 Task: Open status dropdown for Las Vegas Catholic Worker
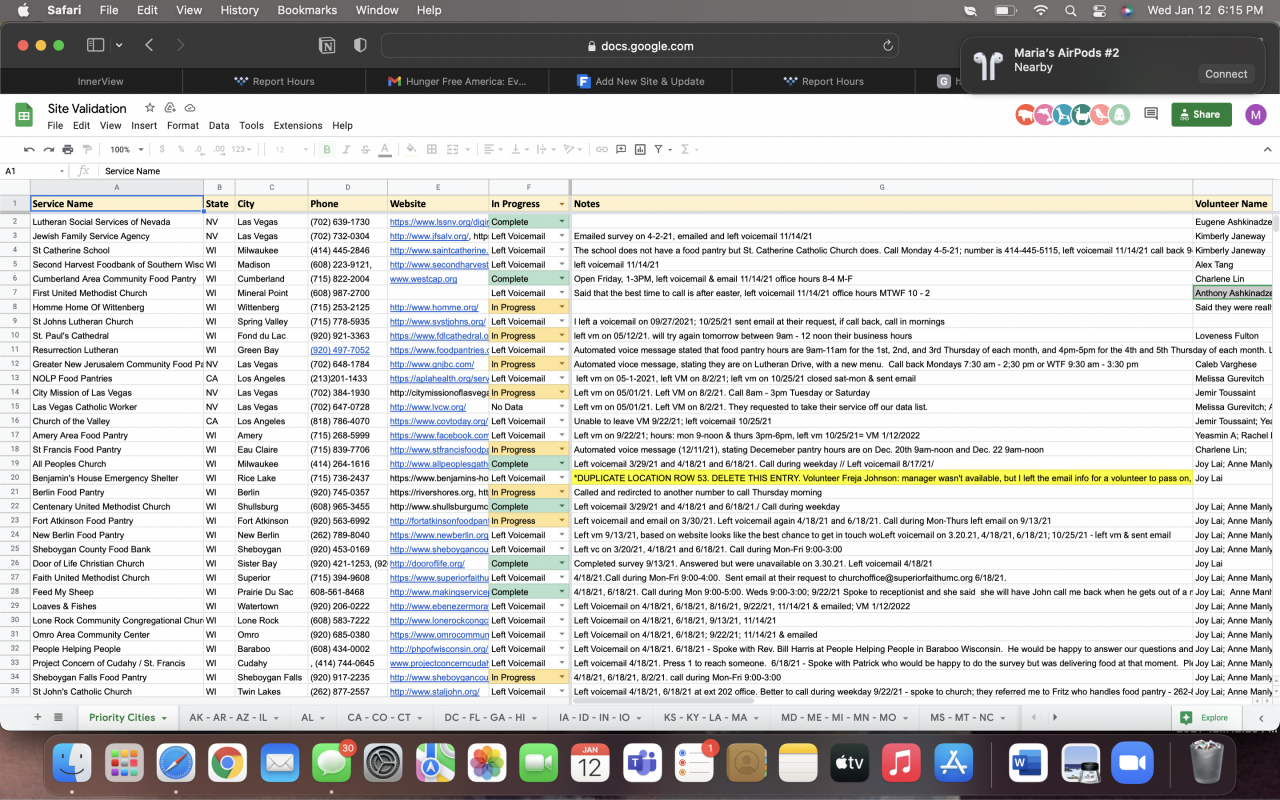click(561, 407)
